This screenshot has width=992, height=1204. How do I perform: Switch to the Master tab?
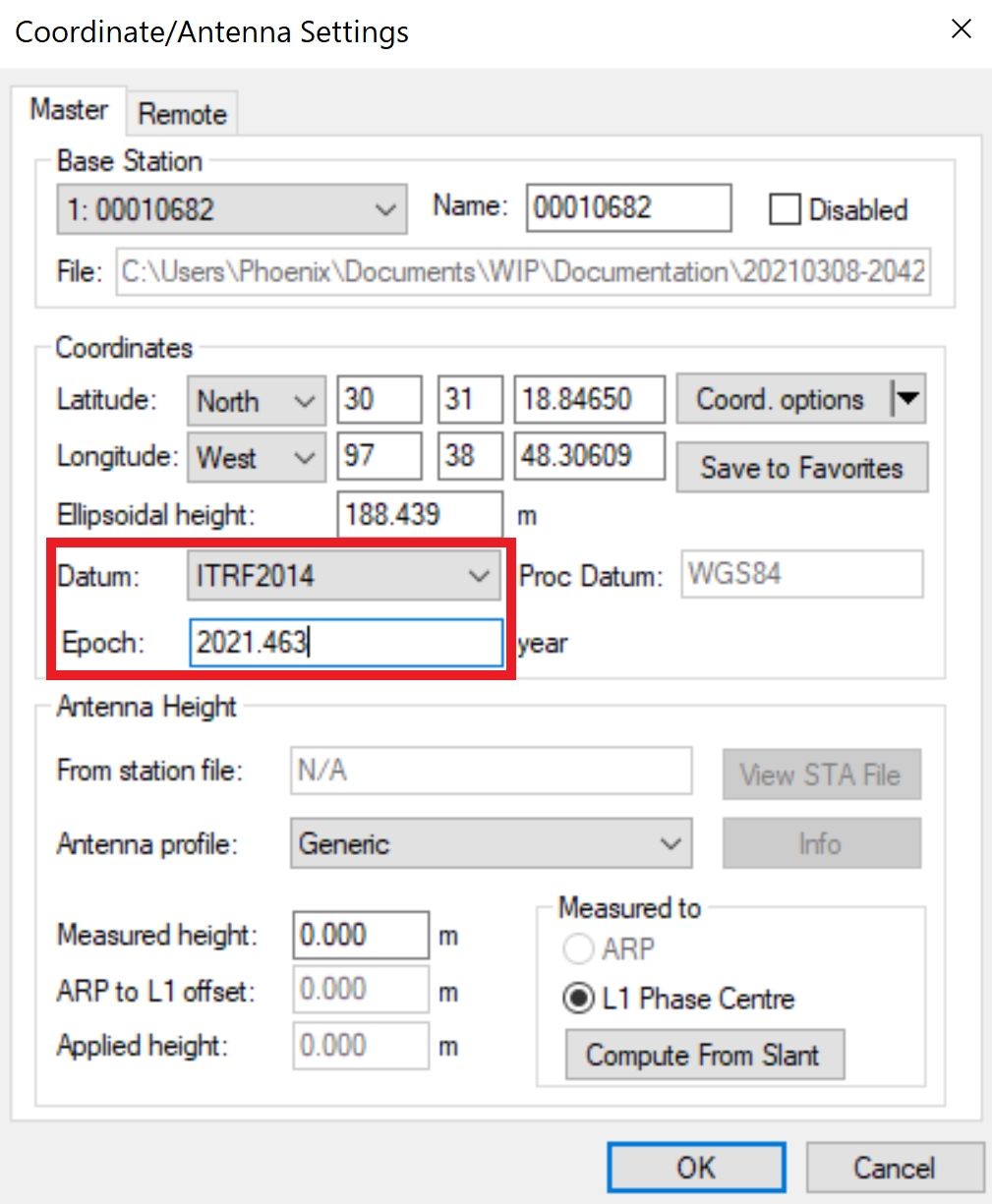pos(69,110)
